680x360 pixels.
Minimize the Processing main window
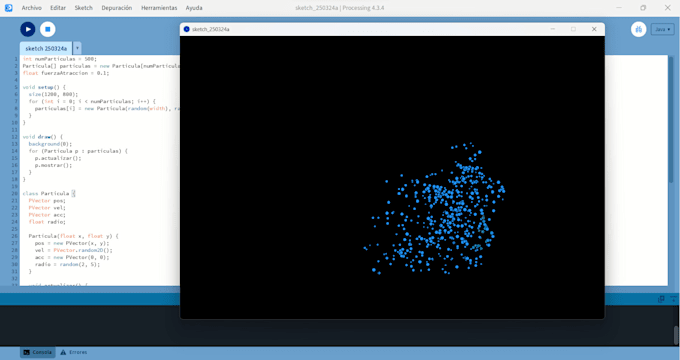pos(619,8)
